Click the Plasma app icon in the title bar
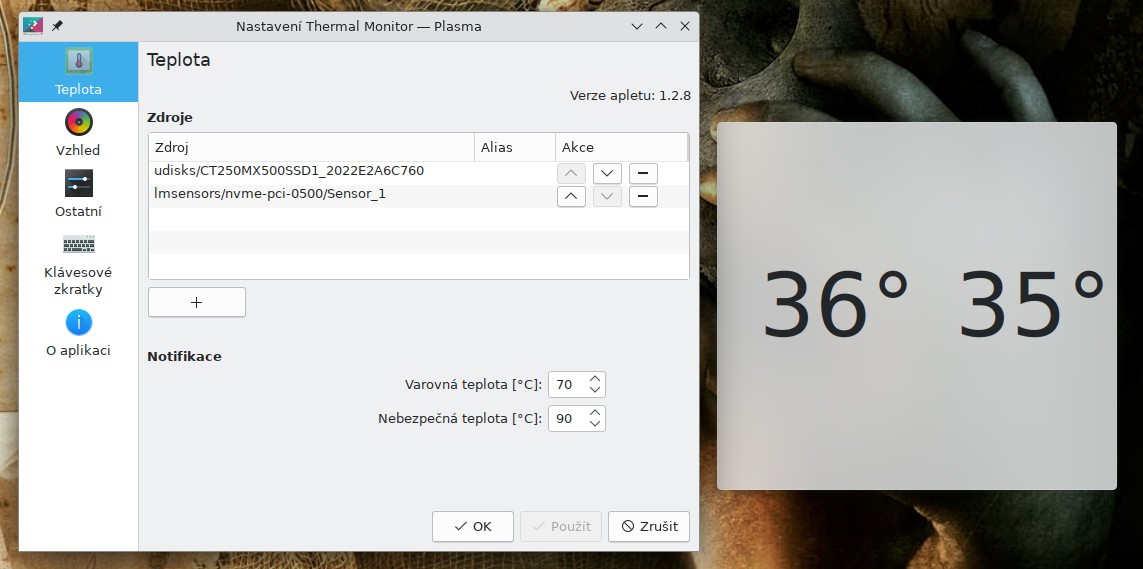 [x=33, y=26]
